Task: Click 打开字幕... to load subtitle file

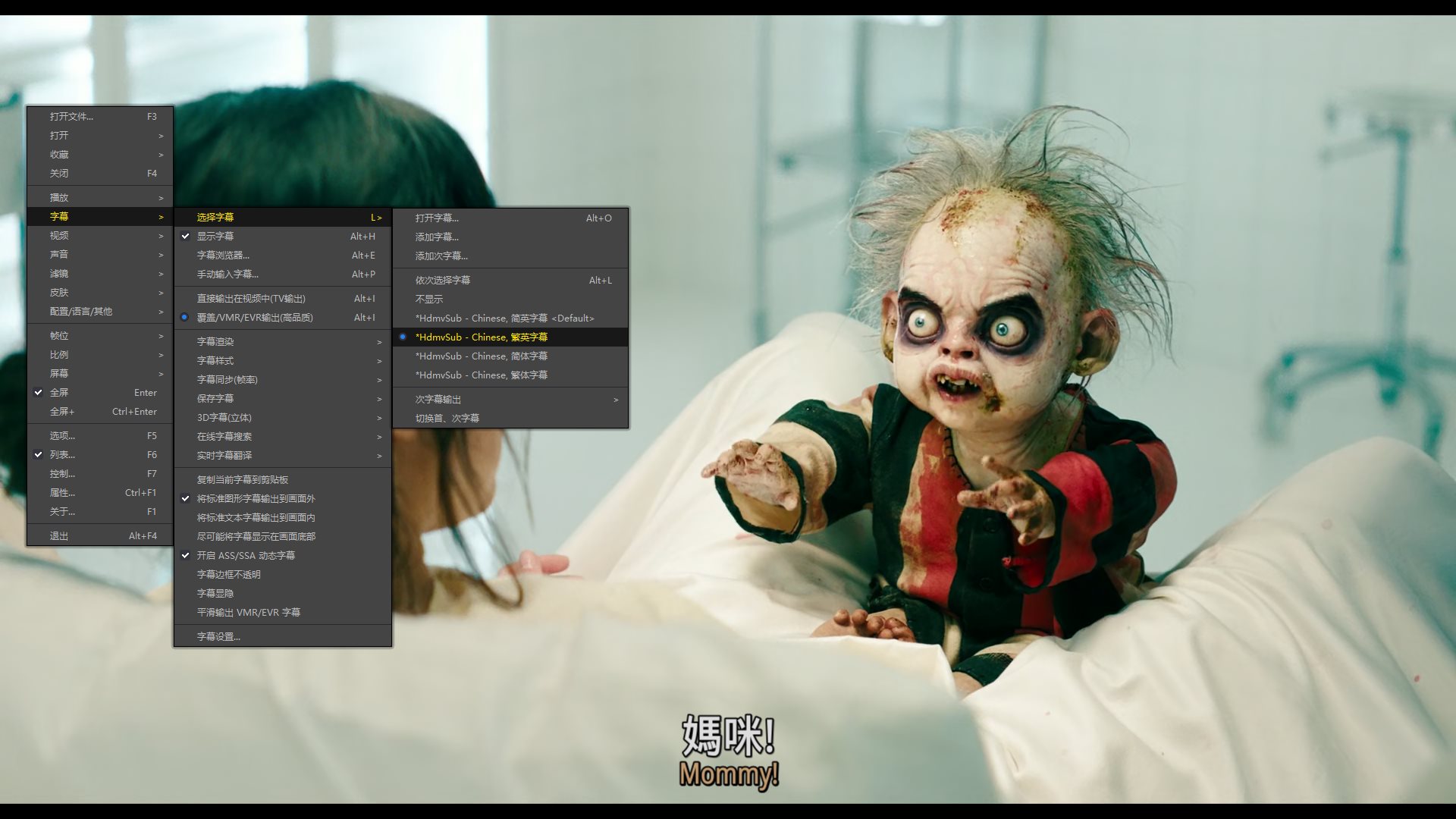Action: [x=437, y=218]
